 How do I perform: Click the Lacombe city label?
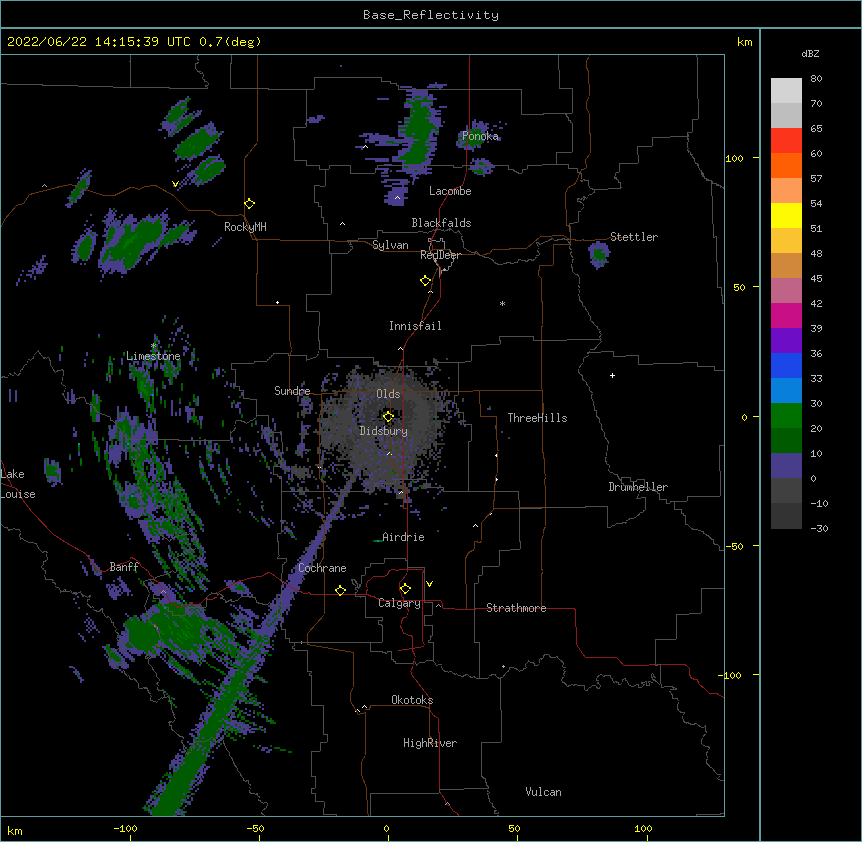click(x=450, y=191)
